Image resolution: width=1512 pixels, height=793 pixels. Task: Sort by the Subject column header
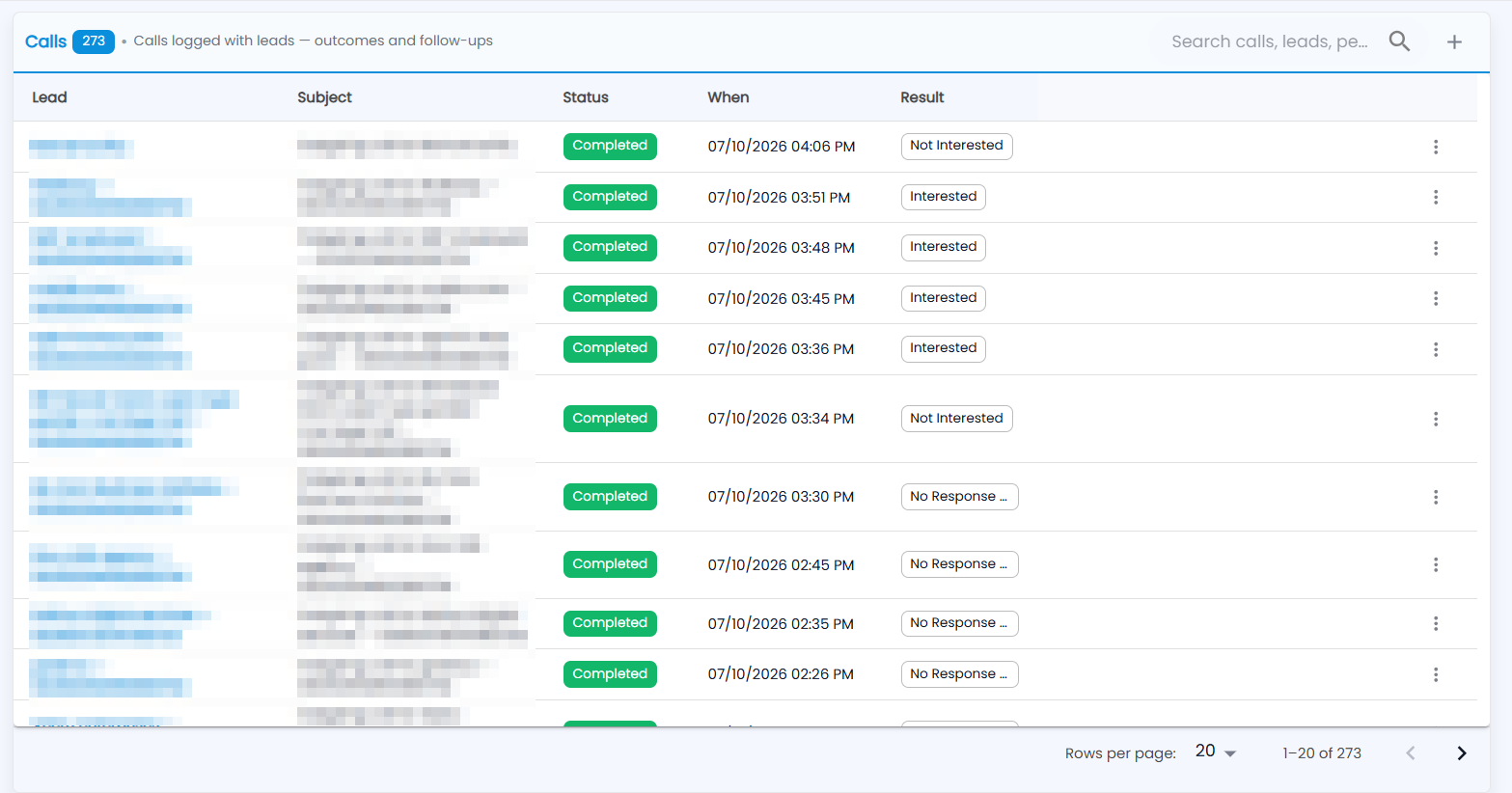(324, 97)
